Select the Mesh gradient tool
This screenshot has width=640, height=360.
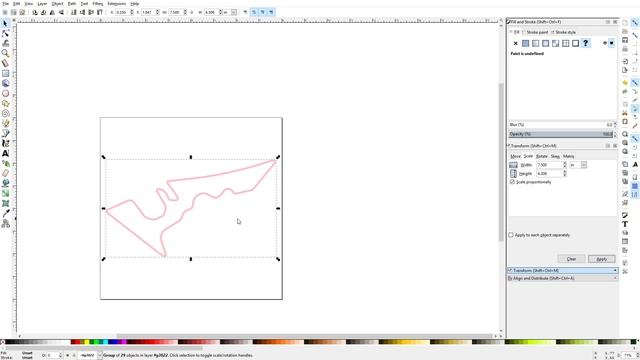5,203
